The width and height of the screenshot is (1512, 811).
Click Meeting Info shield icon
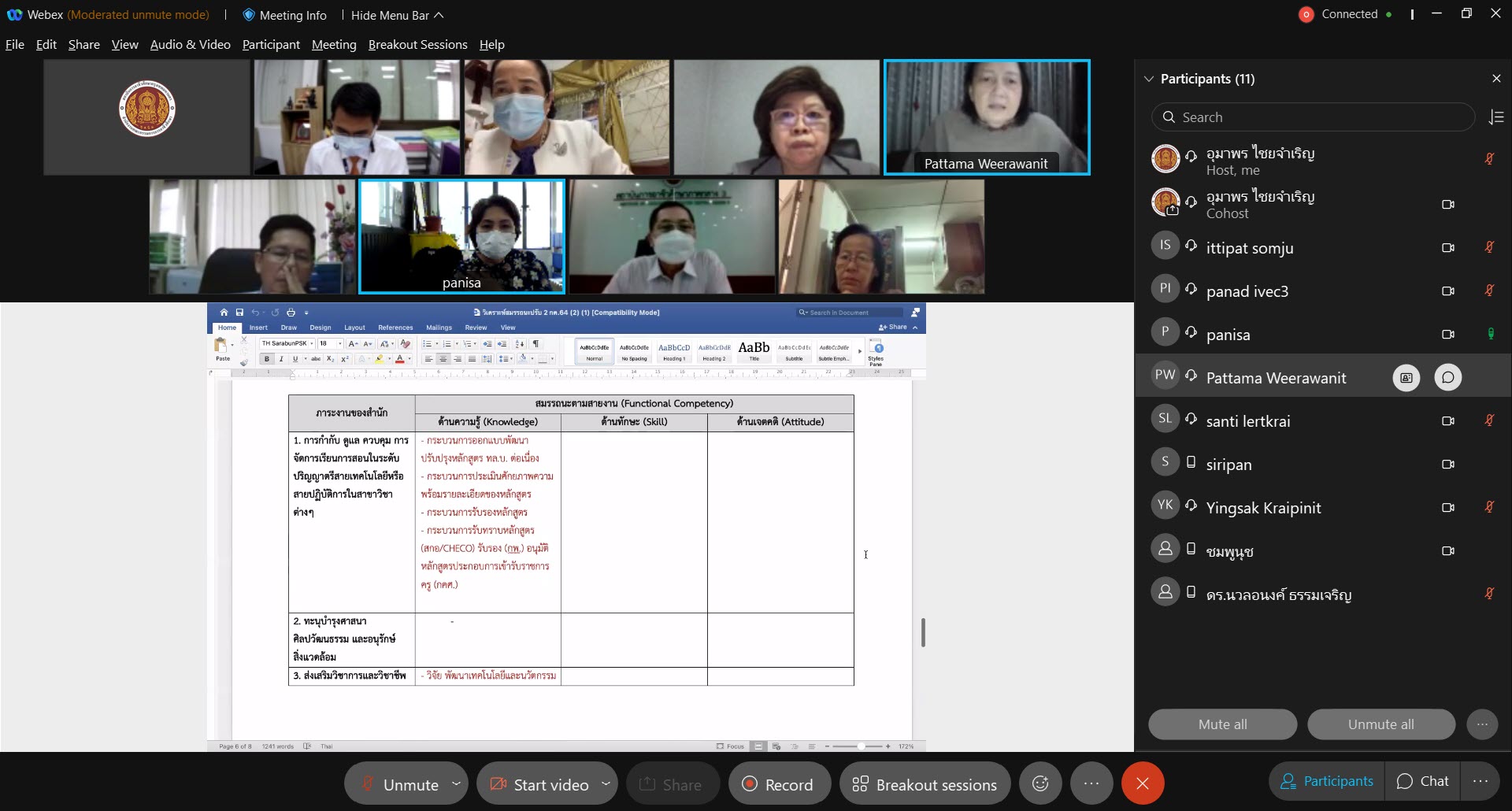click(249, 15)
